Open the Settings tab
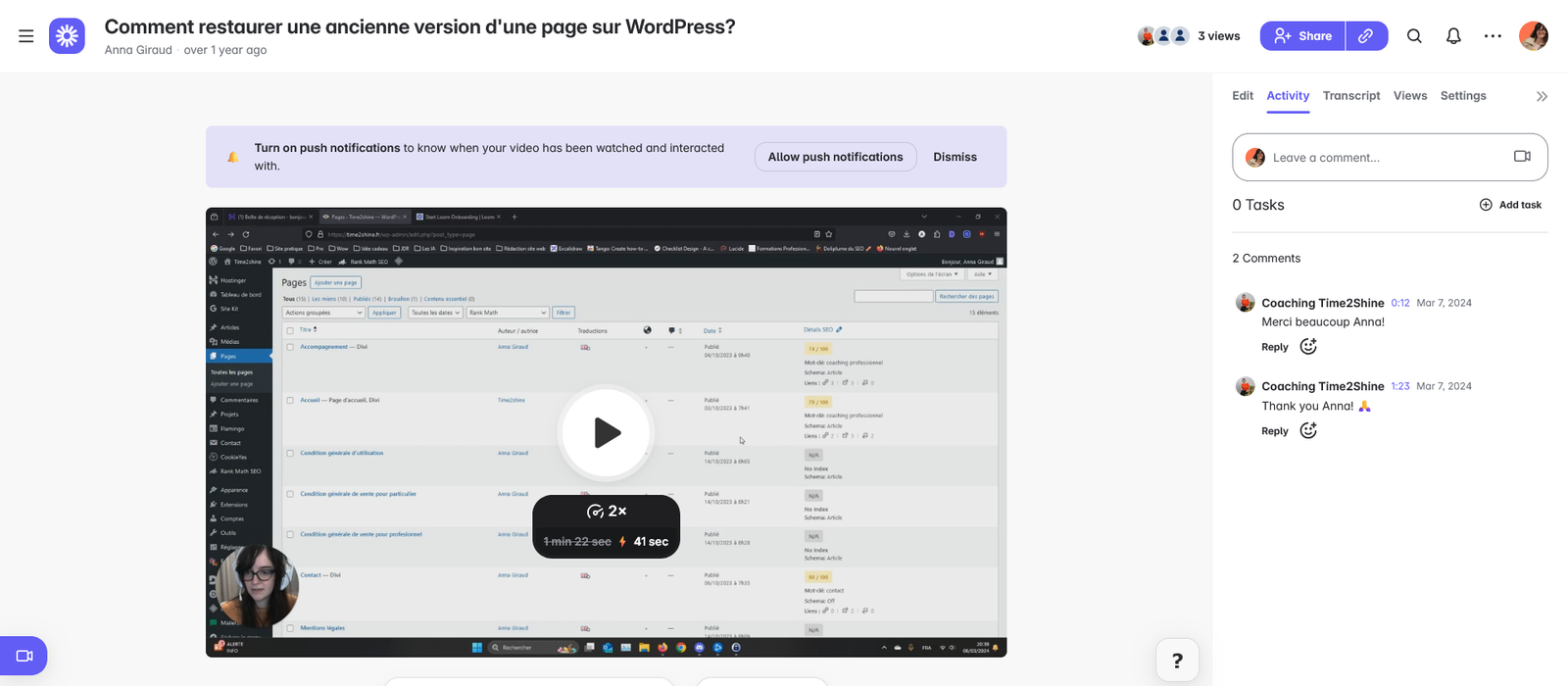The width and height of the screenshot is (1568, 686). pyautogui.click(x=1463, y=96)
